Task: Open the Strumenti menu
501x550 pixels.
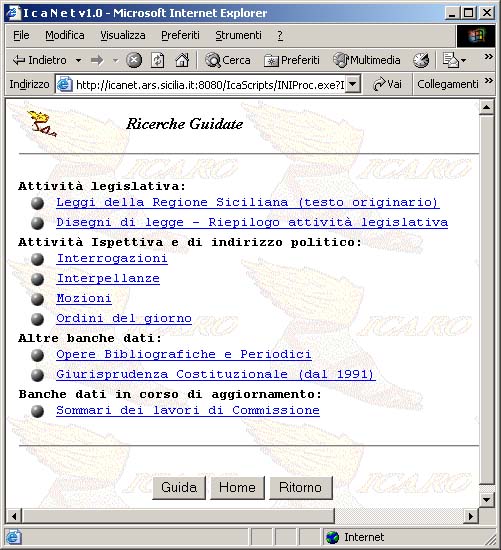Action: pyautogui.click(x=238, y=35)
